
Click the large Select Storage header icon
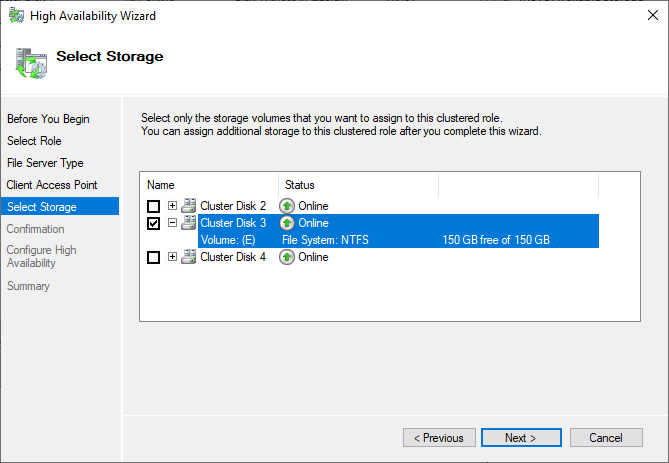pyautogui.click(x=30, y=62)
